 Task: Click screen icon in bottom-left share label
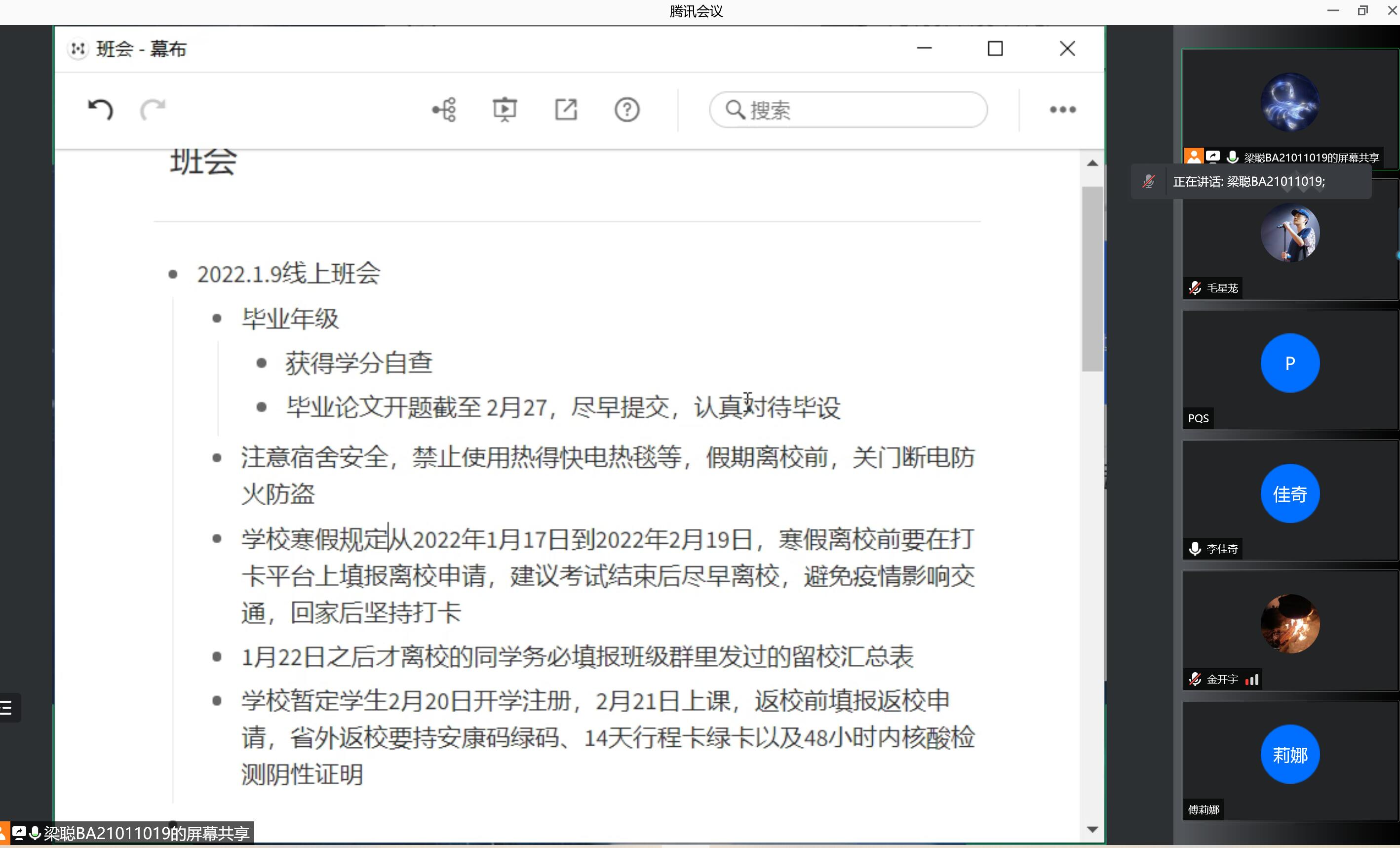click(19, 834)
